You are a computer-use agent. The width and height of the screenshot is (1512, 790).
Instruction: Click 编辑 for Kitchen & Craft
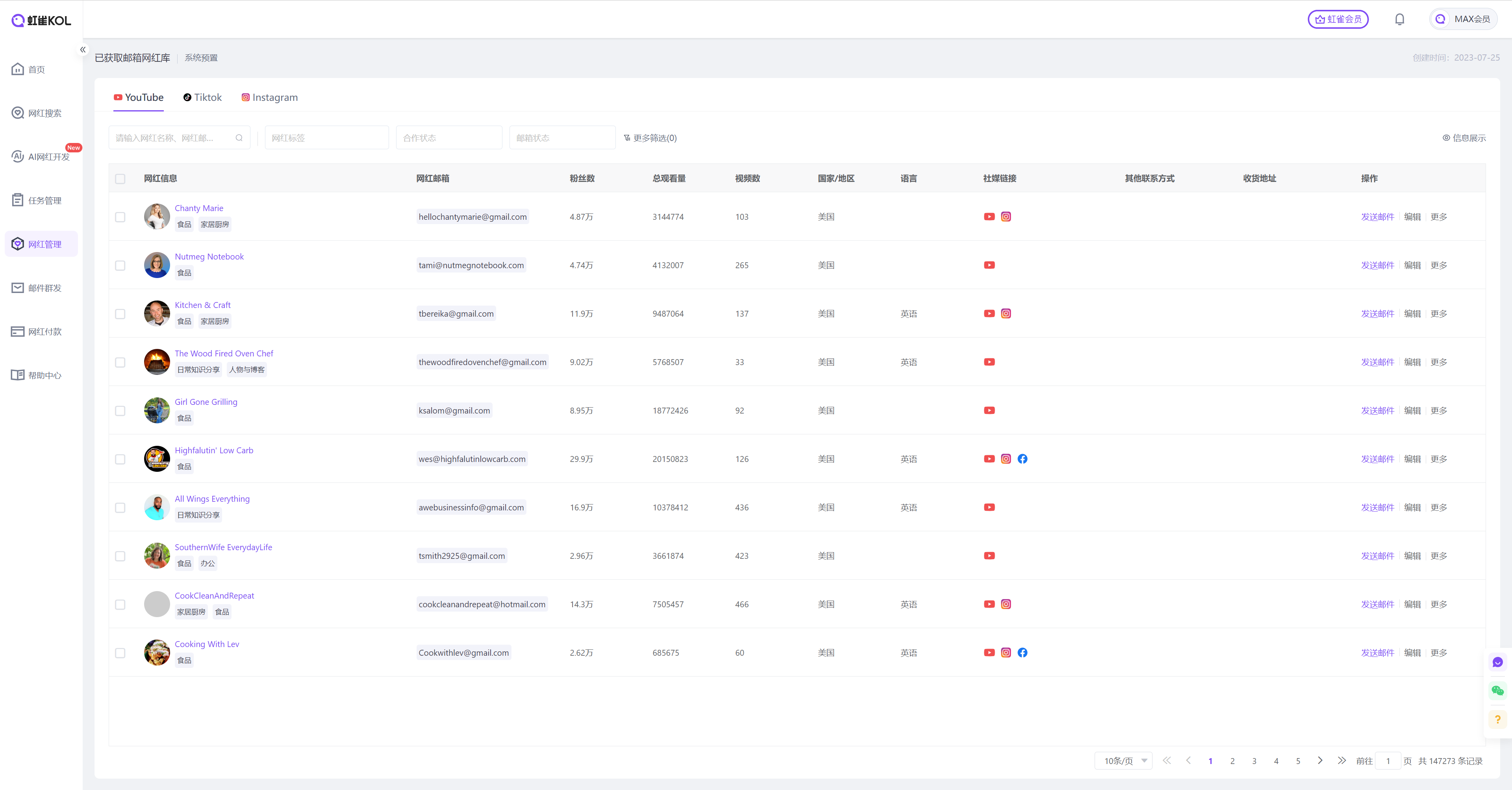[1412, 313]
